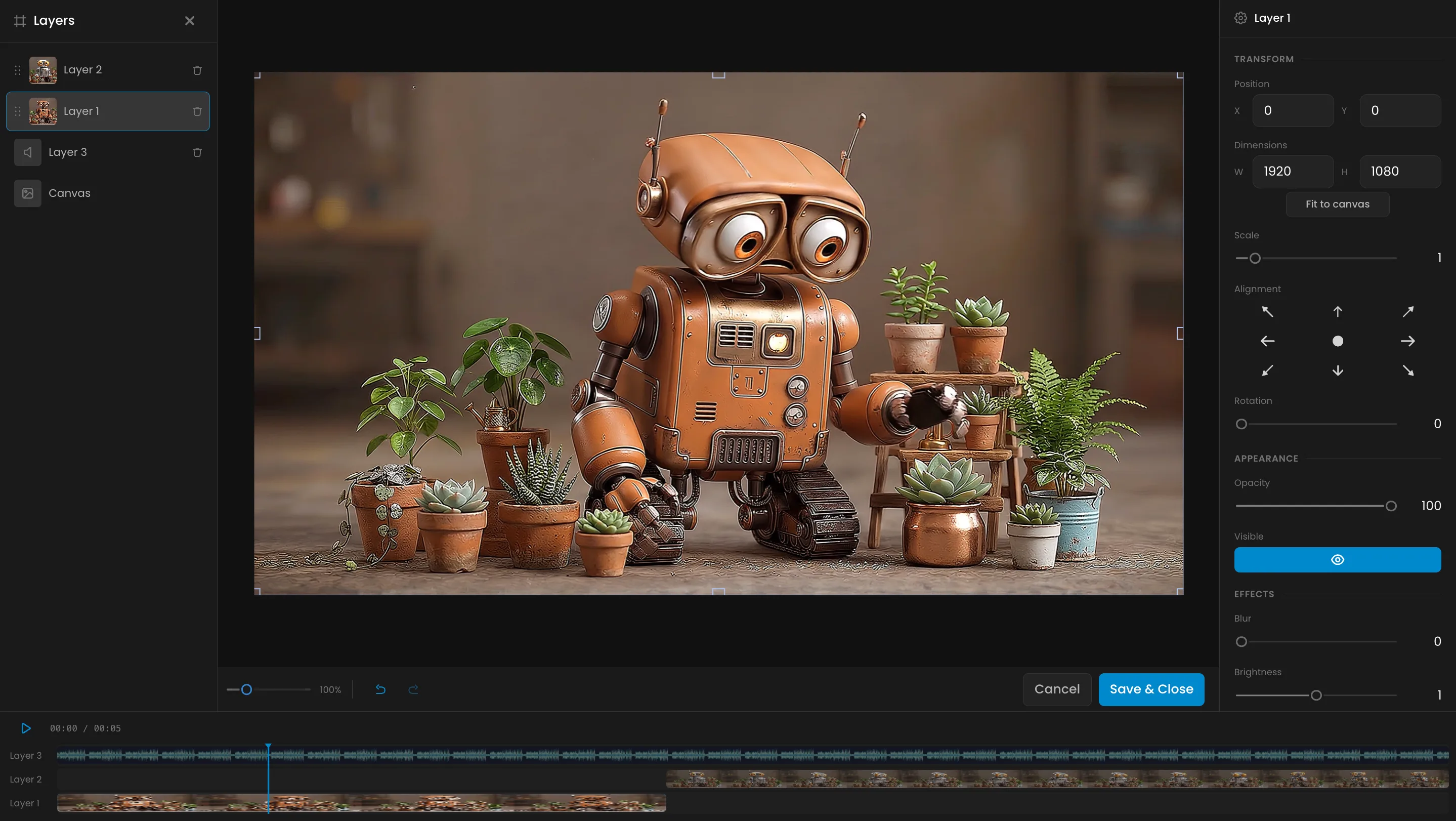The width and height of the screenshot is (1456, 821).
Task: Redo the last action
Action: pos(413,689)
